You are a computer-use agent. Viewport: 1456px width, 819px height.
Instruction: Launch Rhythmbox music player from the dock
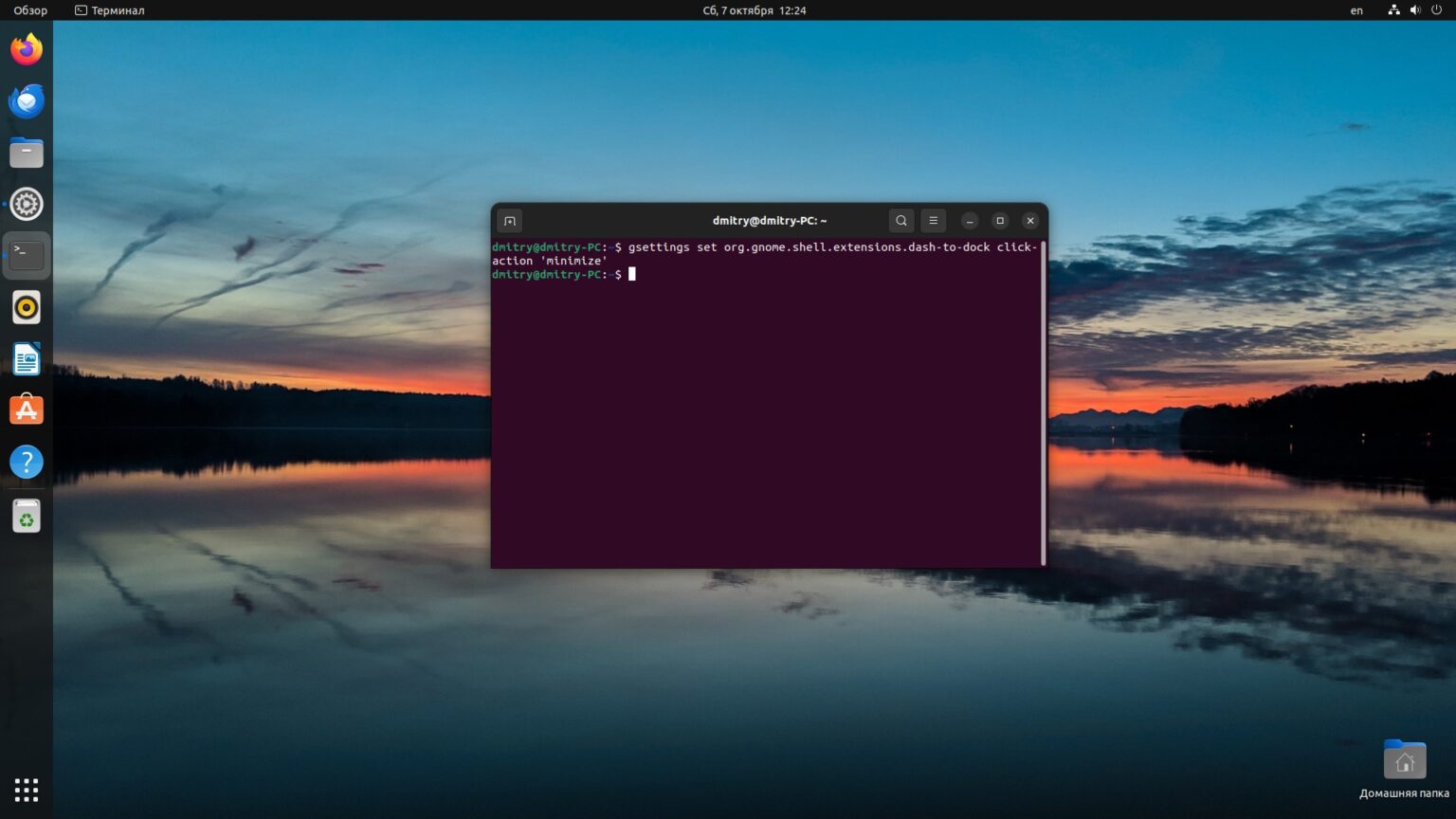coord(26,306)
